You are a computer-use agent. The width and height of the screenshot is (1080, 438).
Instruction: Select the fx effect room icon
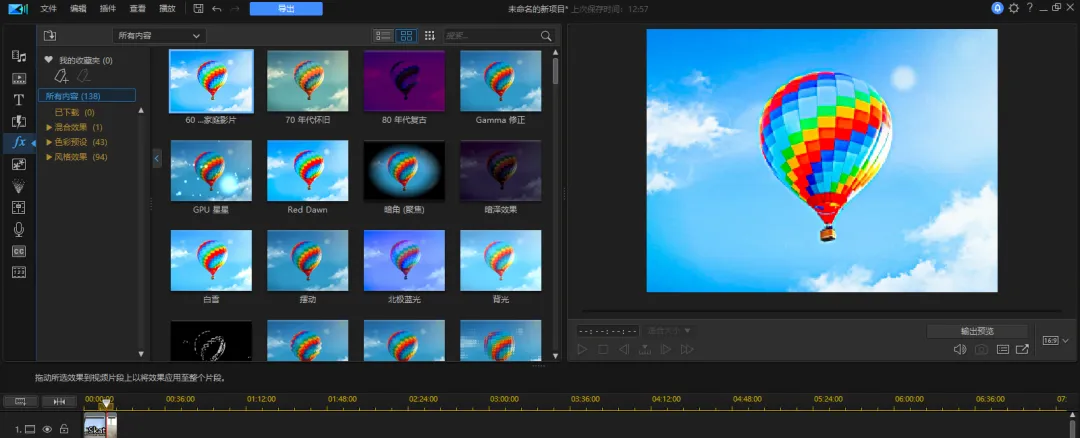(x=19, y=143)
